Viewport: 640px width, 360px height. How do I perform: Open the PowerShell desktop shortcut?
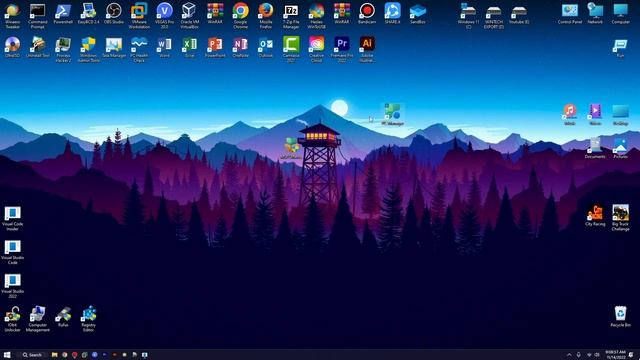(63, 13)
